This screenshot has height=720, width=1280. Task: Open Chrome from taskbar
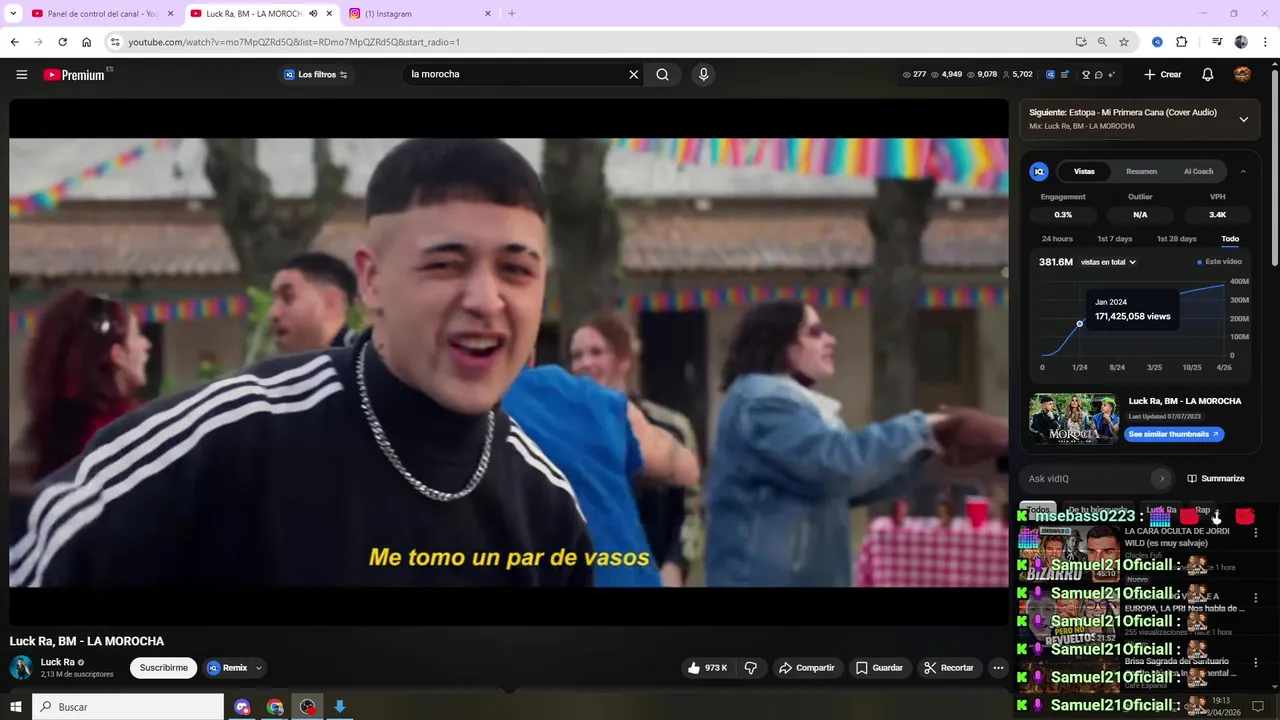pos(274,707)
